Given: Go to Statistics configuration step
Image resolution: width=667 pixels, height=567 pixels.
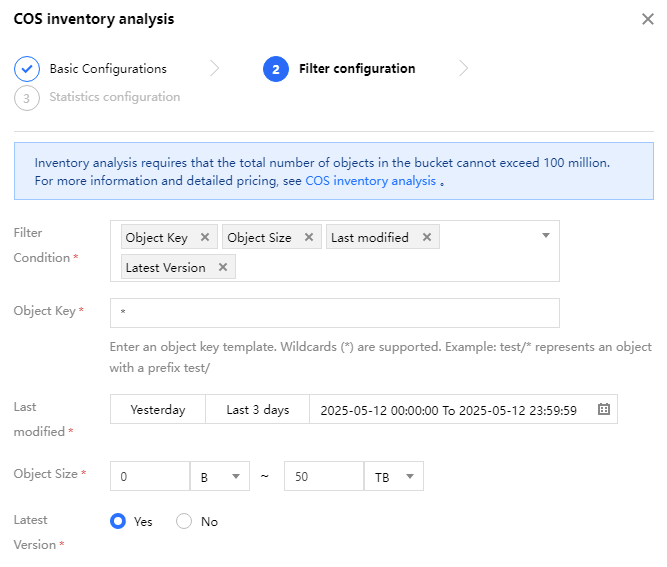Looking at the screenshot, I should 114,98.
